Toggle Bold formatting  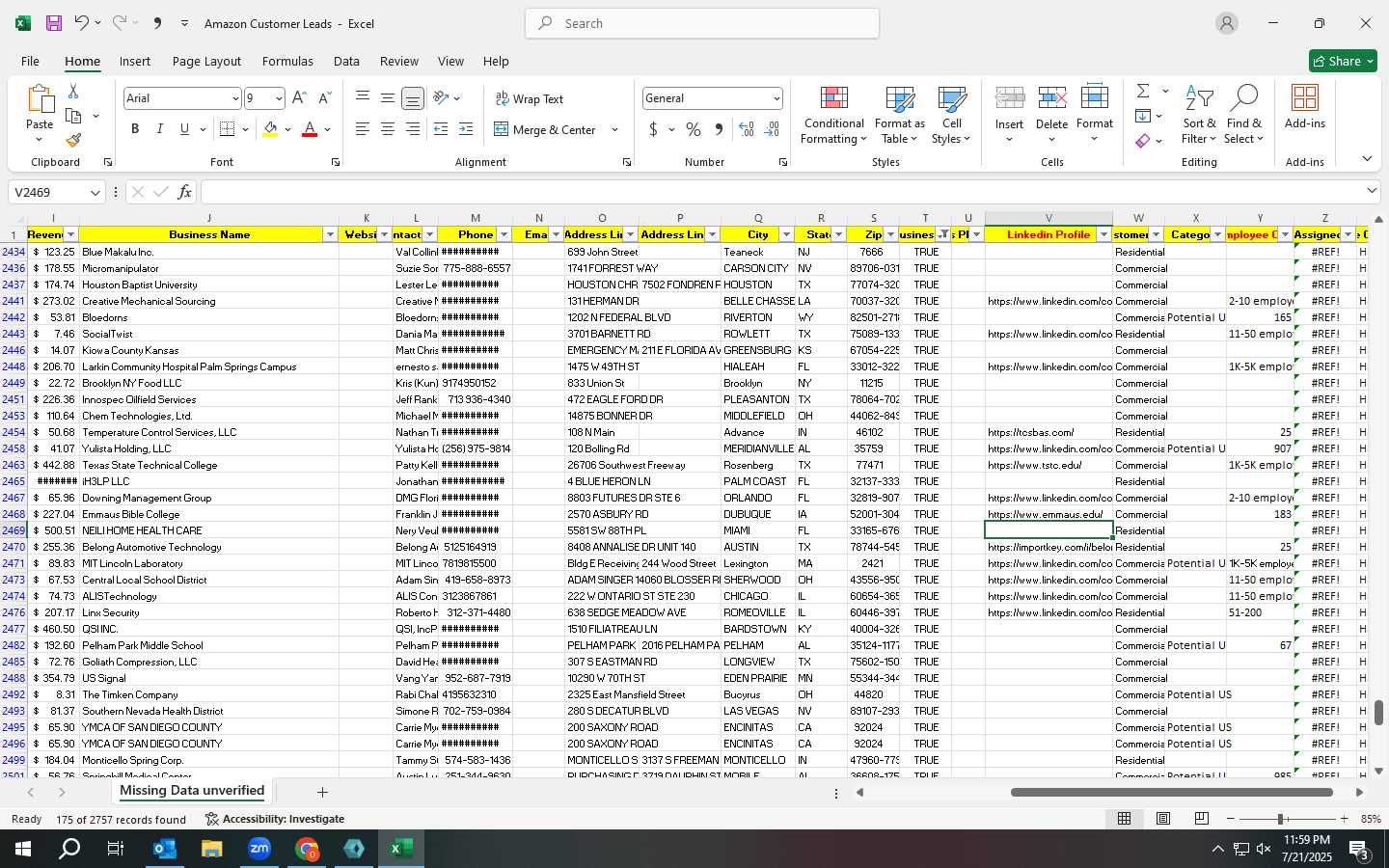point(135,129)
